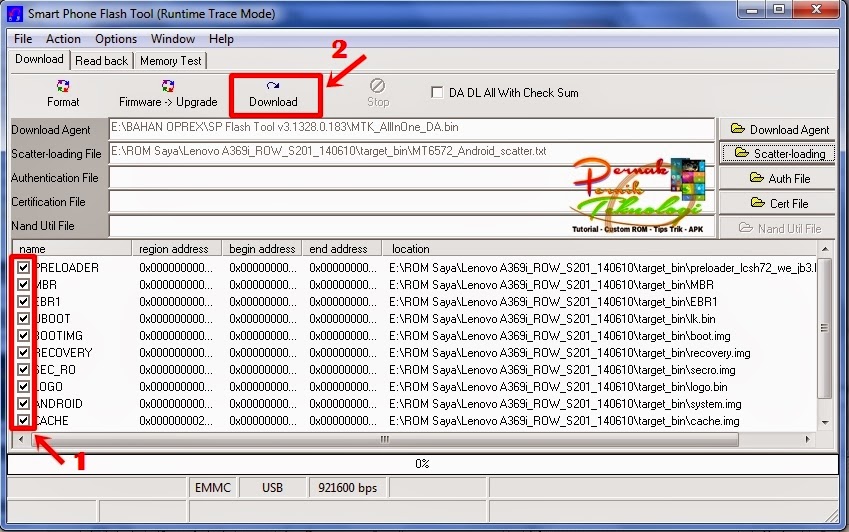Select the logo.bin location path
This screenshot has height=532, width=849.
pyautogui.click(x=558, y=387)
